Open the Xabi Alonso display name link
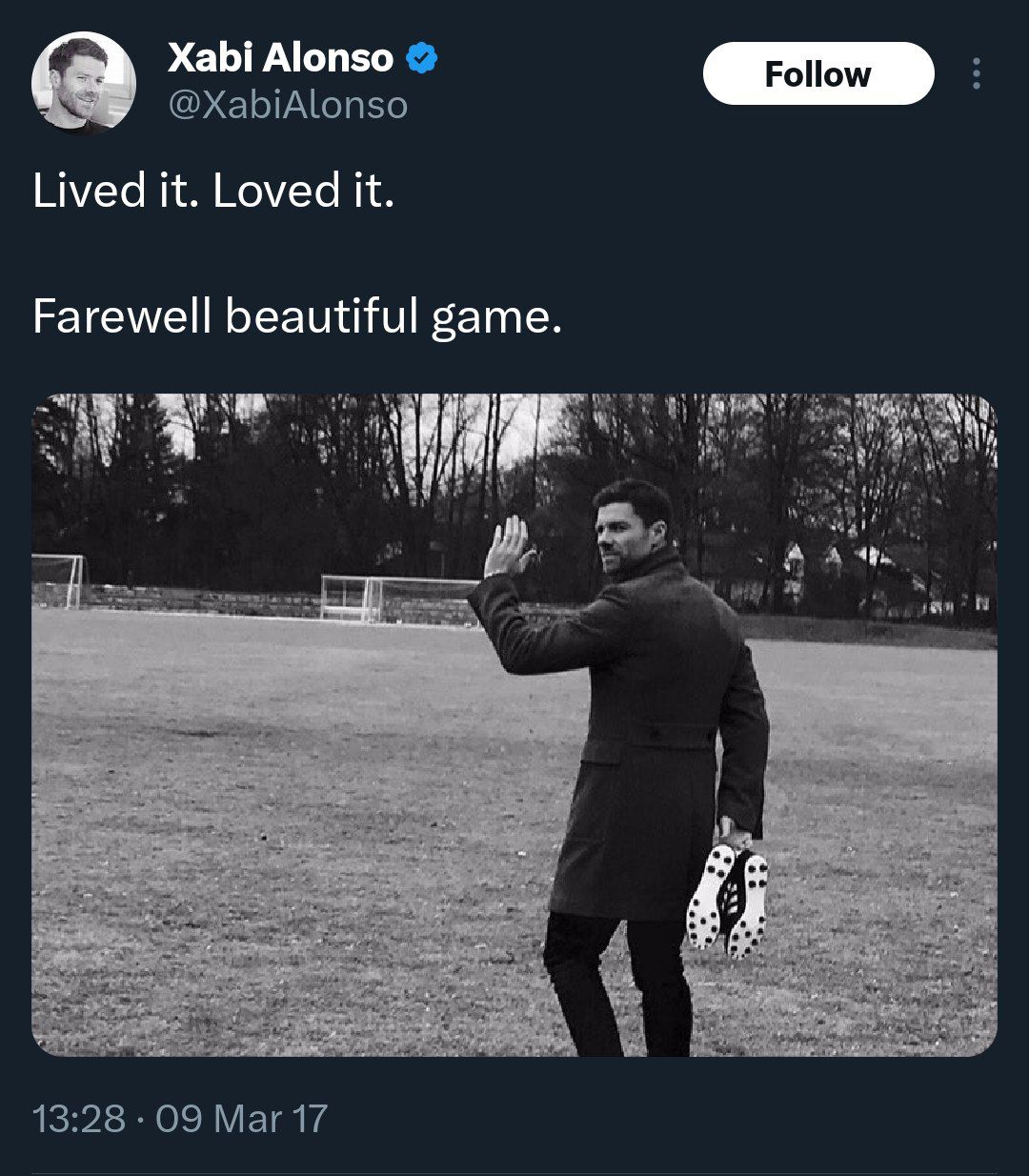Screen dimensions: 1029x1176 (x=280, y=59)
